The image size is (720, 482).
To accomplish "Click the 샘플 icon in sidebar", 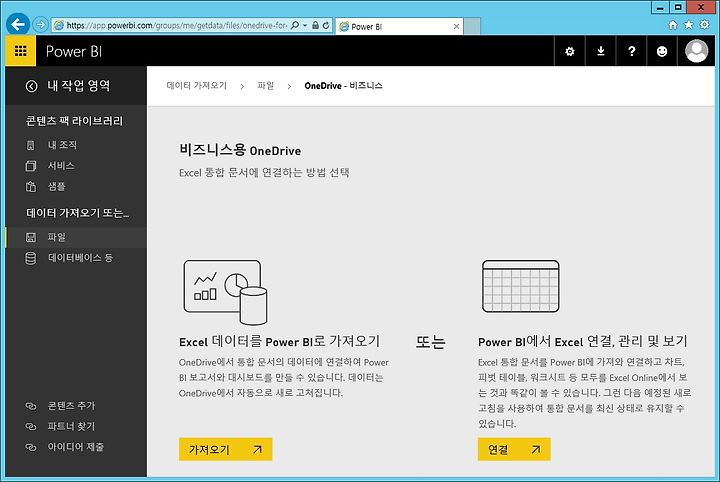I will [31, 186].
